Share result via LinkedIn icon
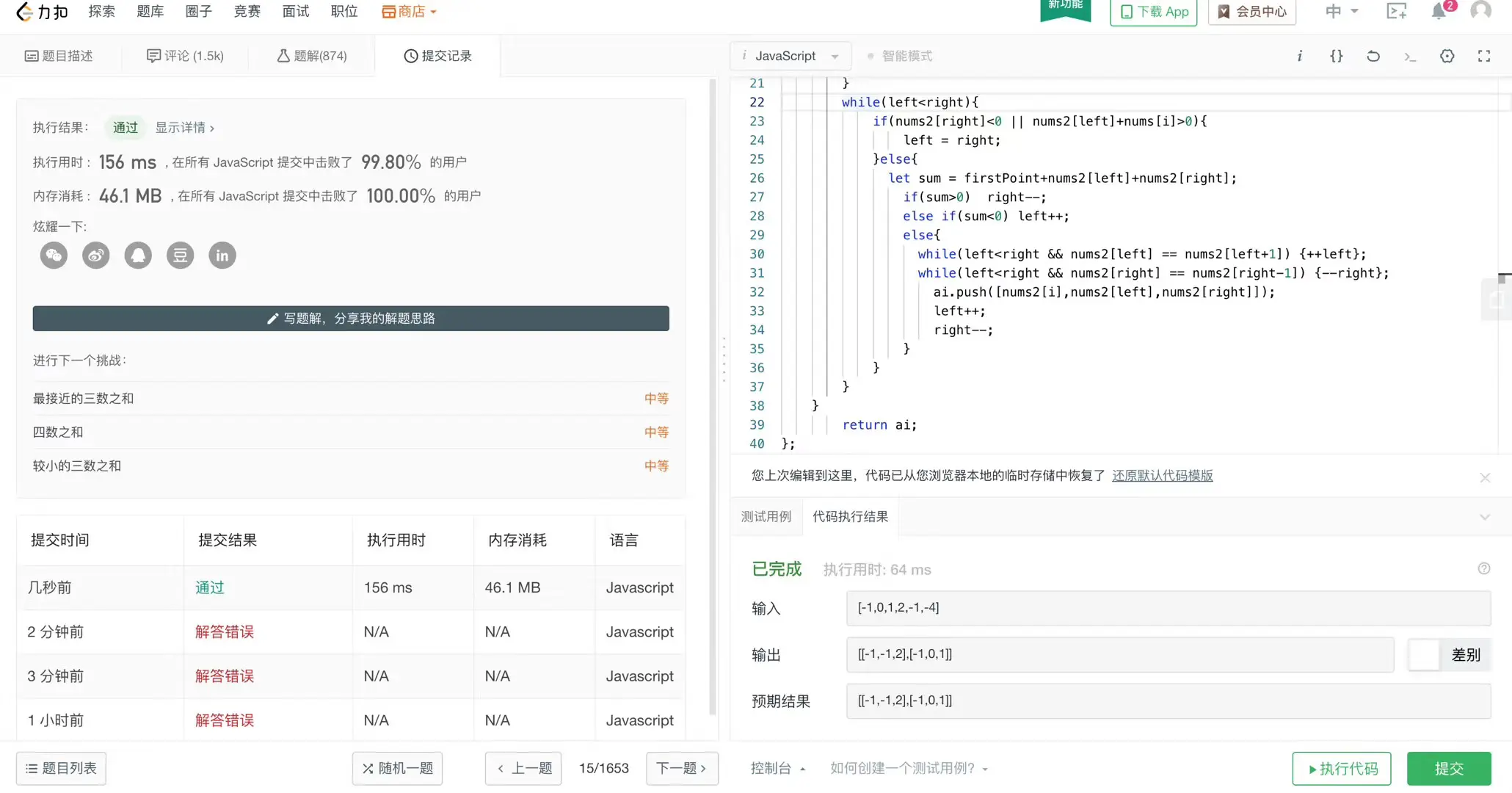This screenshot has height=793, width=1512. [x=222, y=256]
